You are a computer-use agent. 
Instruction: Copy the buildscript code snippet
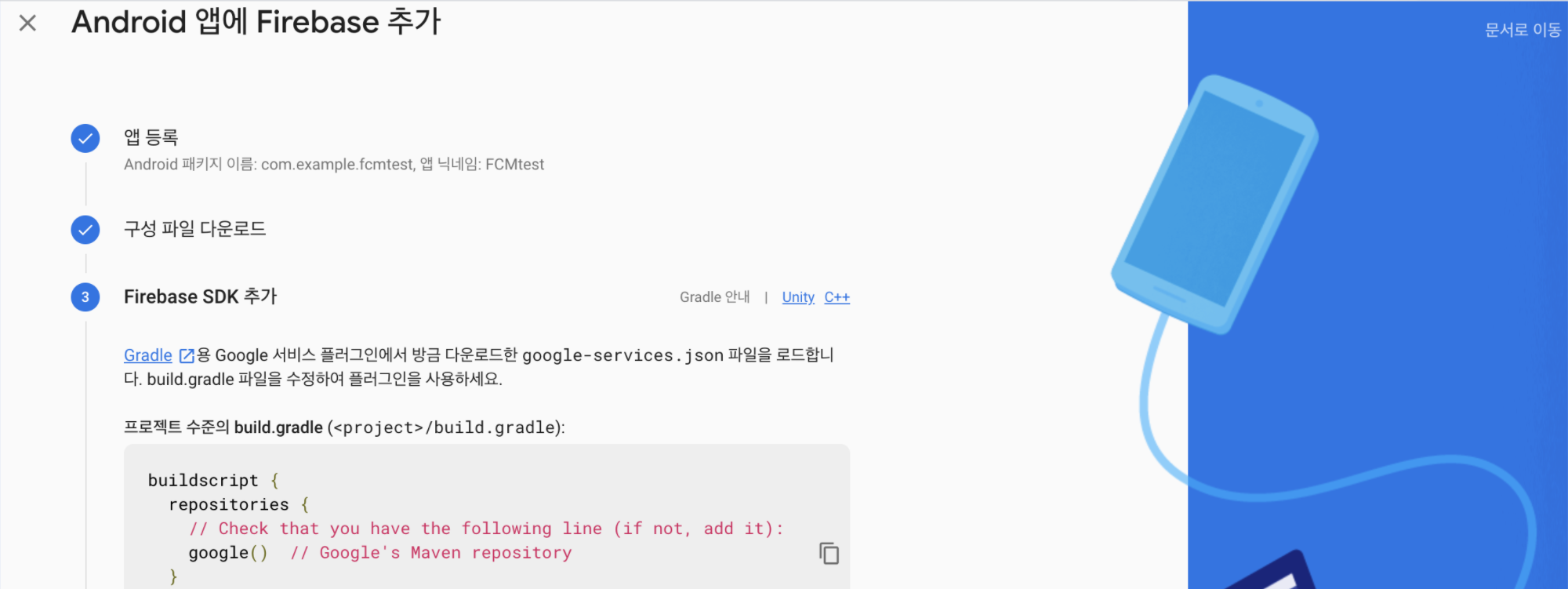coord(829,553)
